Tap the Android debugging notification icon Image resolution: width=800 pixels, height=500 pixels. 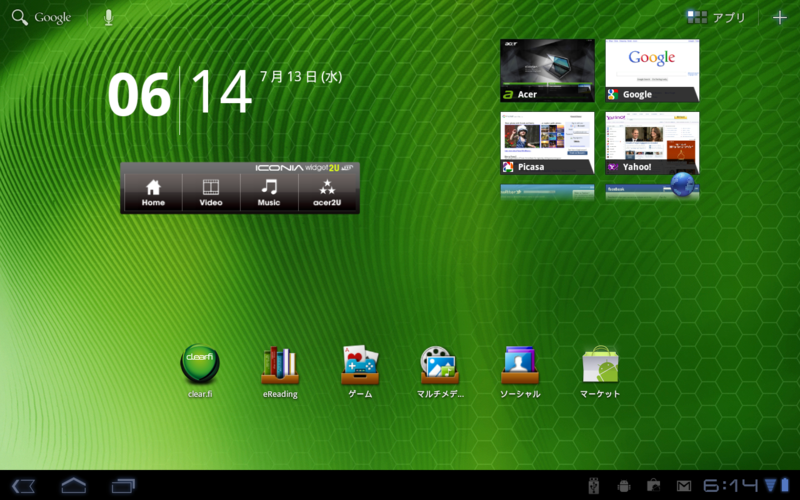tap(623, 486)
